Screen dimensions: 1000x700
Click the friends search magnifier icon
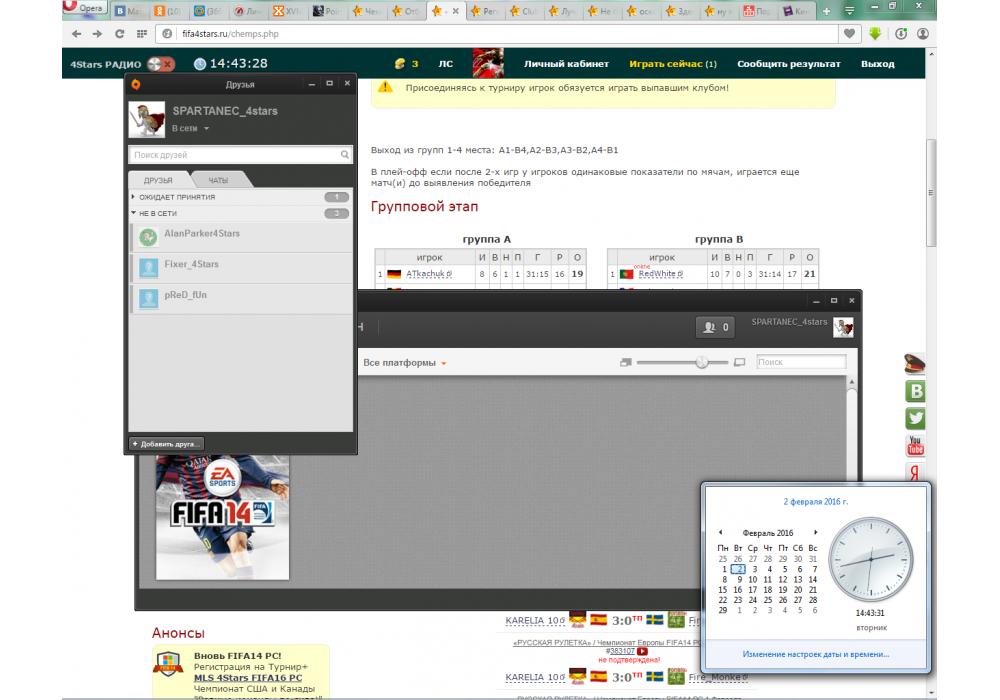[x=344, y=155]
